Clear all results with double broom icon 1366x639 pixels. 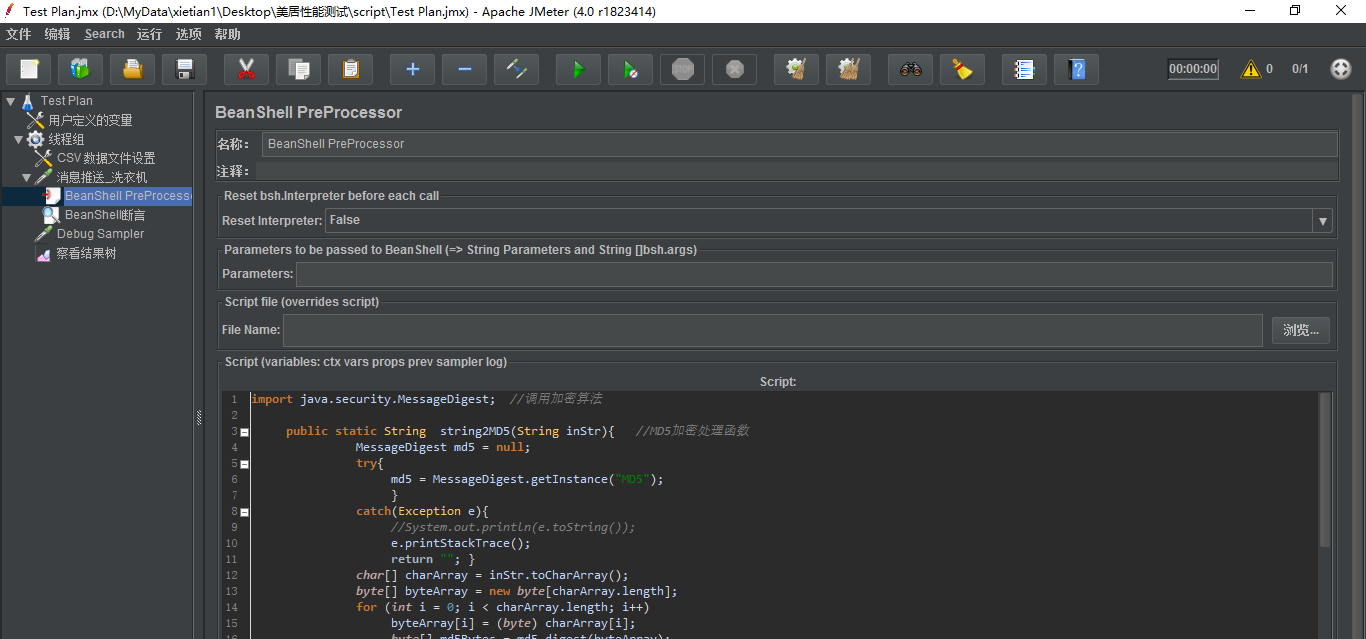[848, 69]
